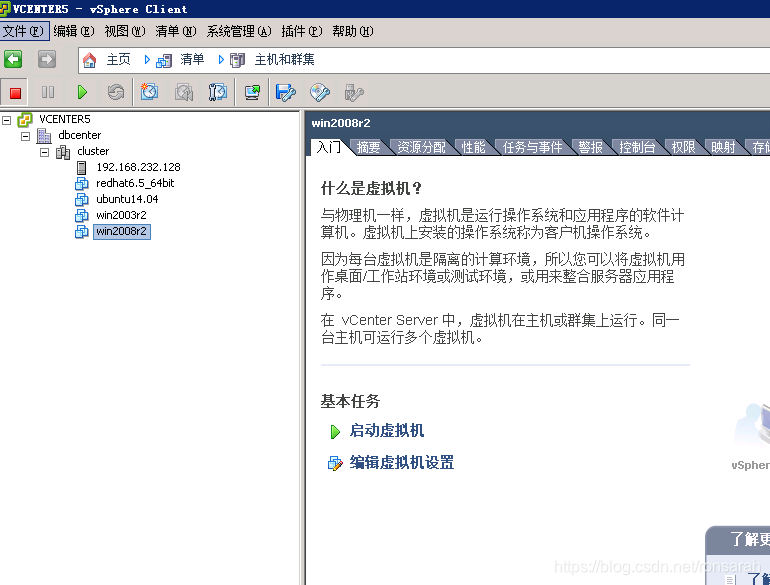Click the green power on play icon

click(x=82, y=92)
